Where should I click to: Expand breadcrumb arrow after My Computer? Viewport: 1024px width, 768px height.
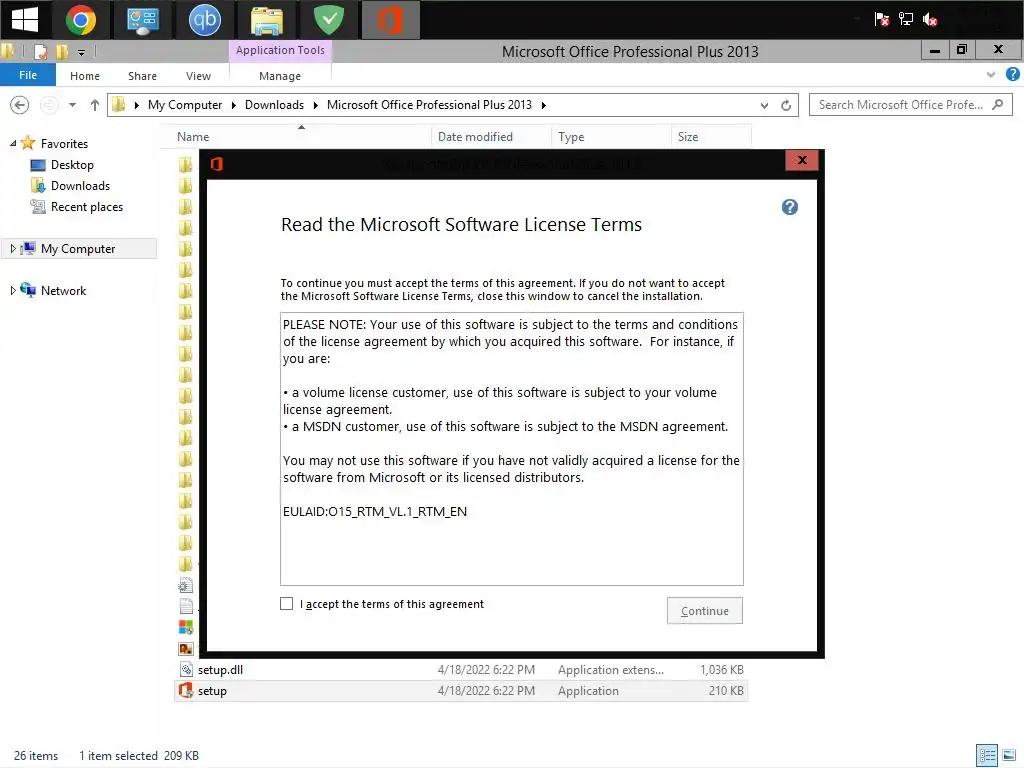pos(234,105)
